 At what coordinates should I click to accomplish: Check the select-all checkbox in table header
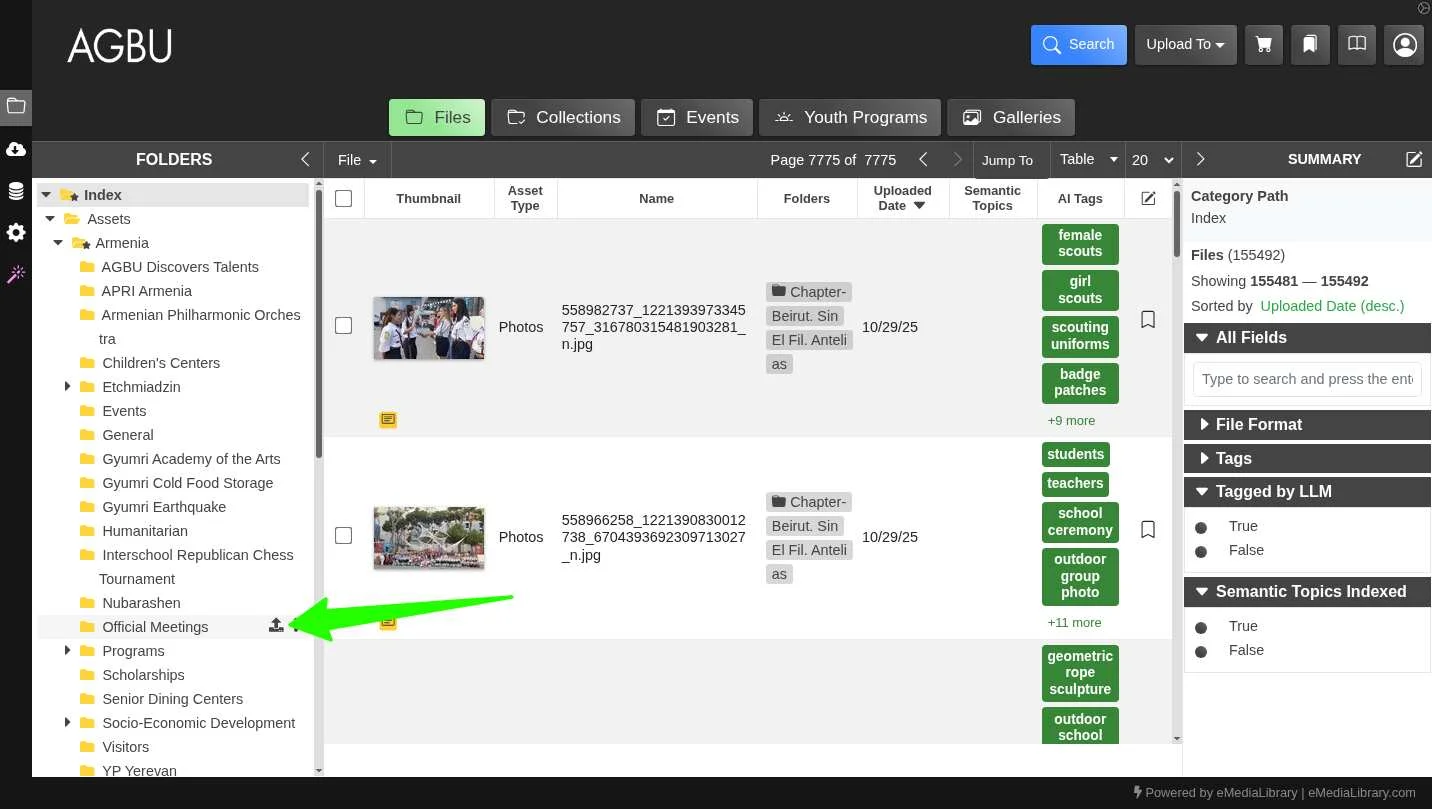pos(343,198)
